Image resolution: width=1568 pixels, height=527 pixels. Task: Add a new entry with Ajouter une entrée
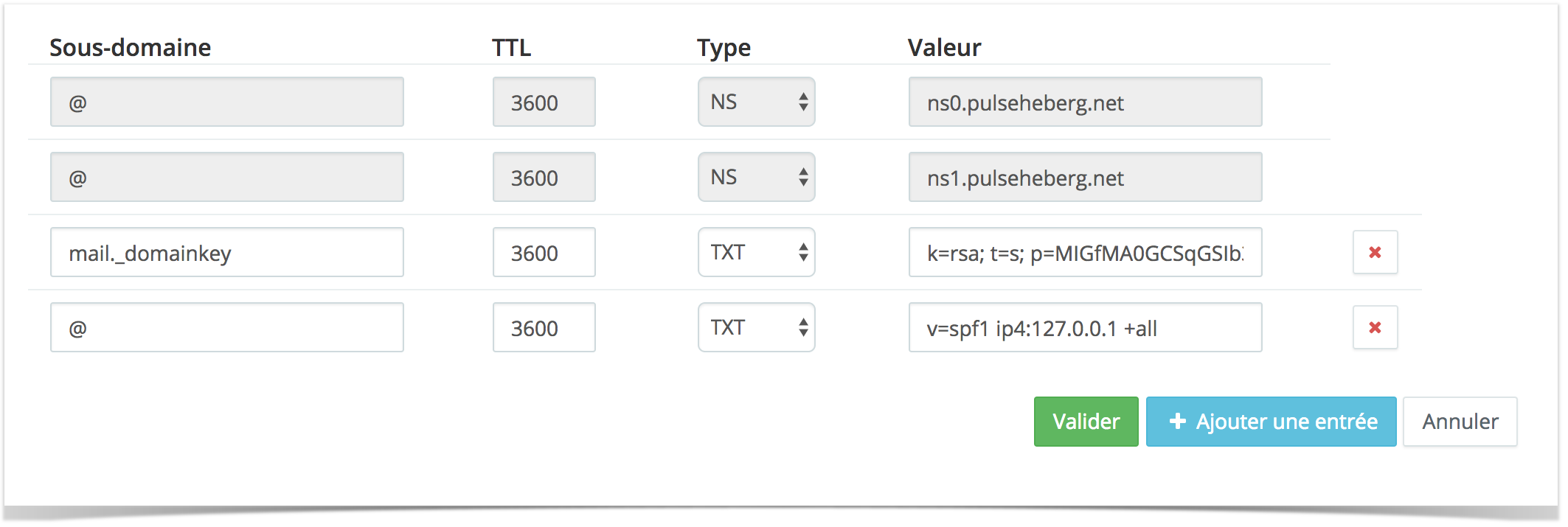[x=1271, y=422]
